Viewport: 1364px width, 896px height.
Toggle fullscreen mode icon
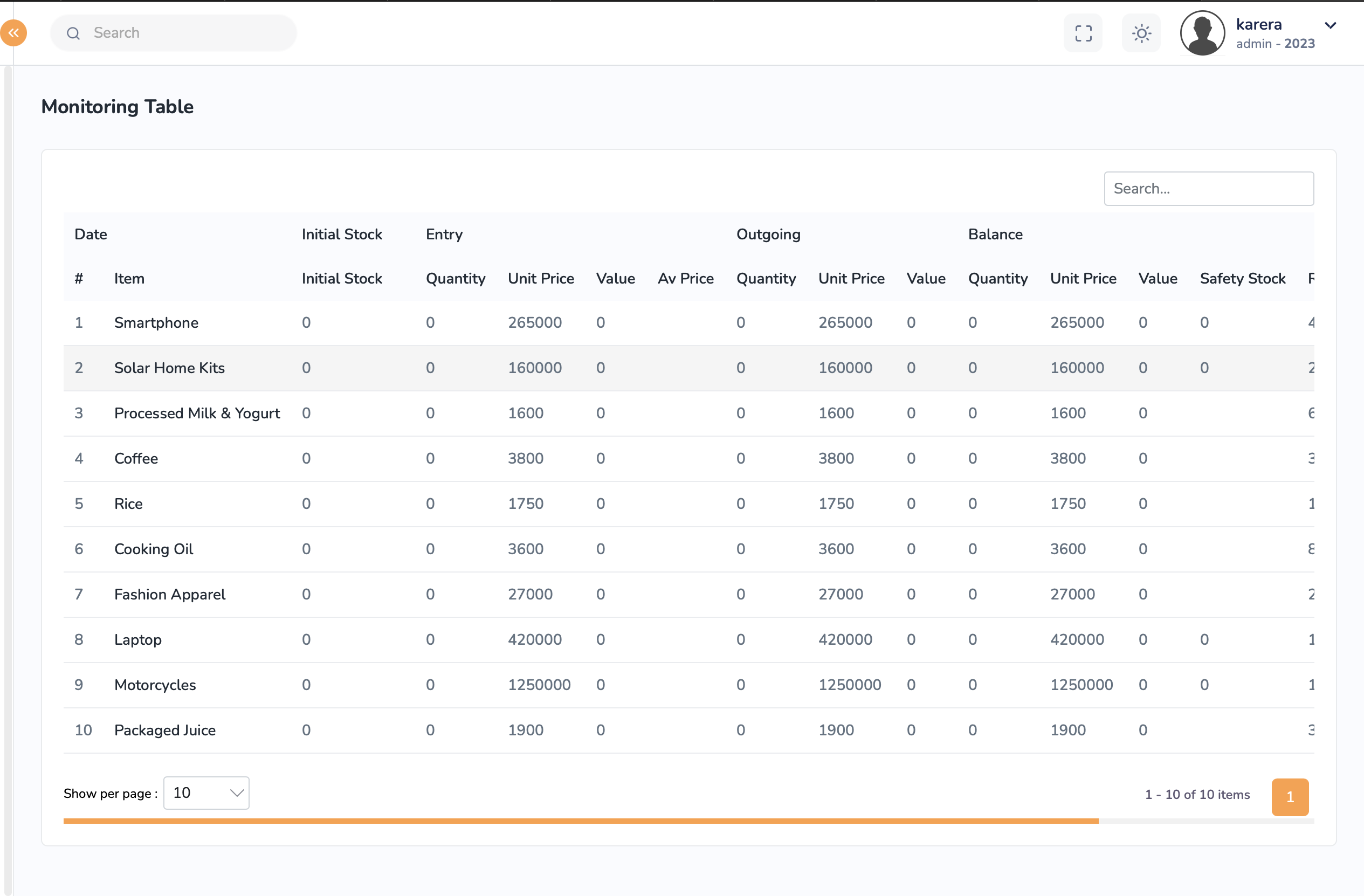[x=1083, y=33]
